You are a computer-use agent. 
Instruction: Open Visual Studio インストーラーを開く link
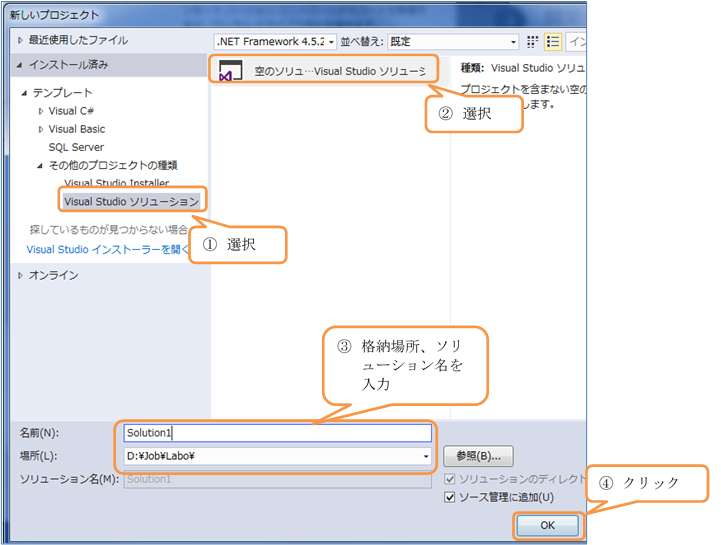107,250
